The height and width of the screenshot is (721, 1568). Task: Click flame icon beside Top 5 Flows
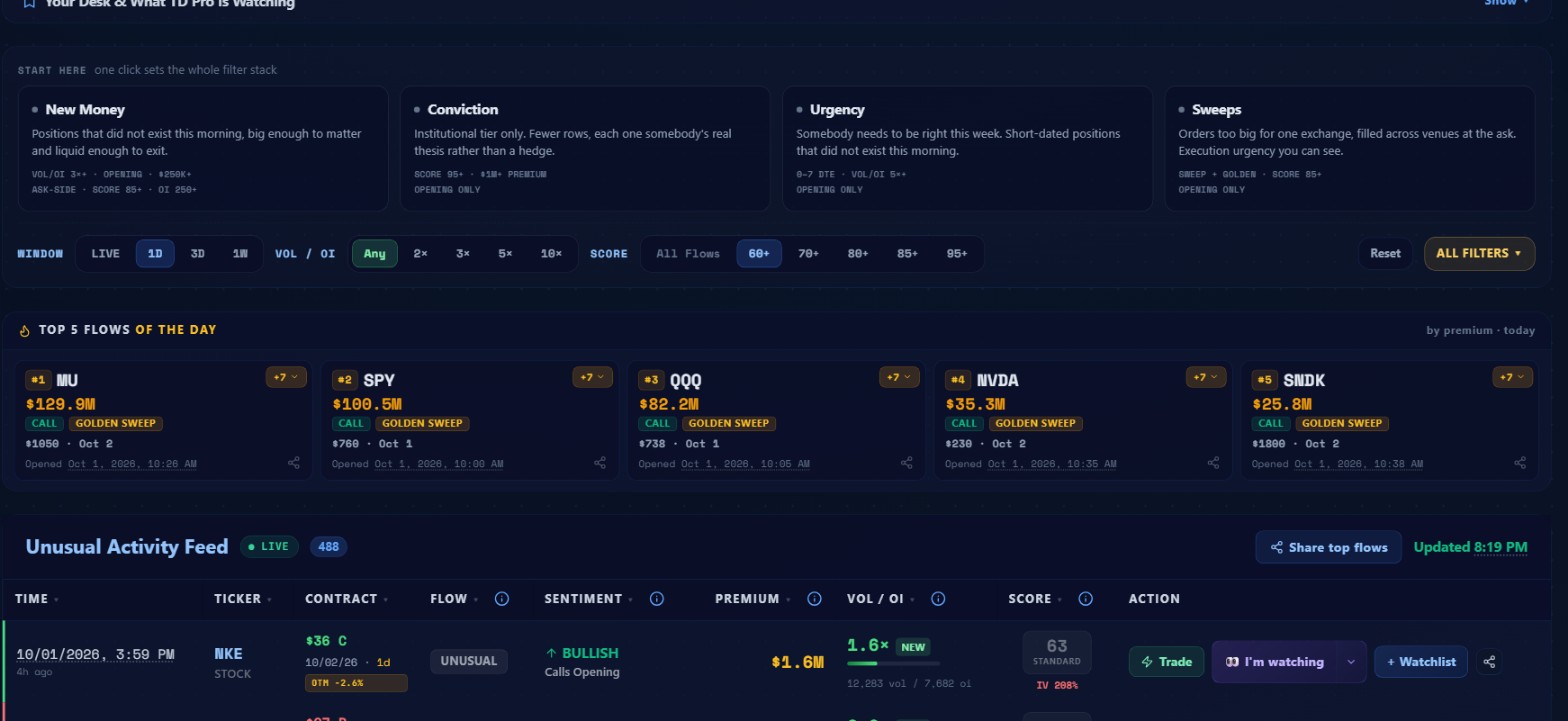click(25, 331)
